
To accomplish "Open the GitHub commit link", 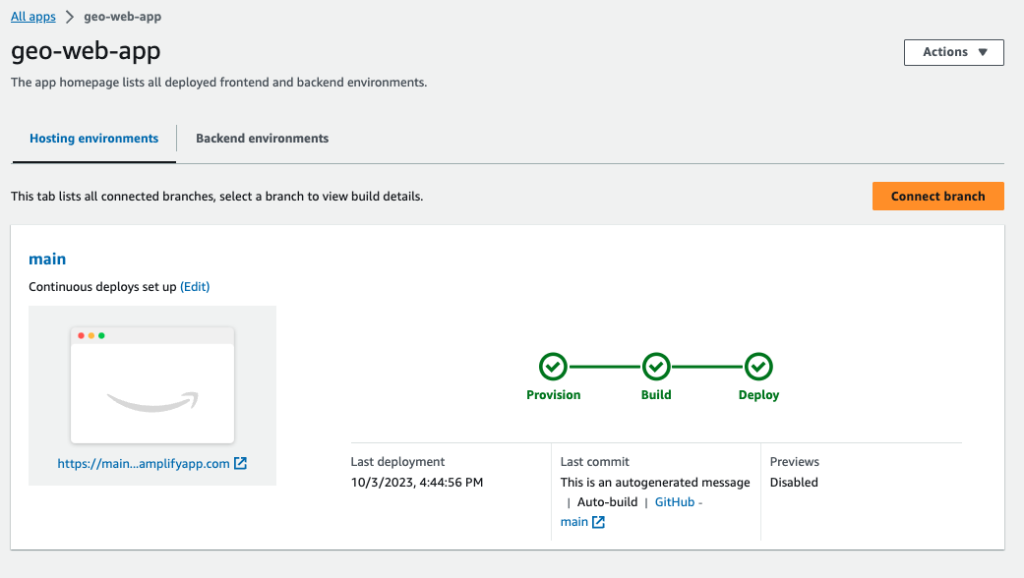I will (x=675, y=502).
